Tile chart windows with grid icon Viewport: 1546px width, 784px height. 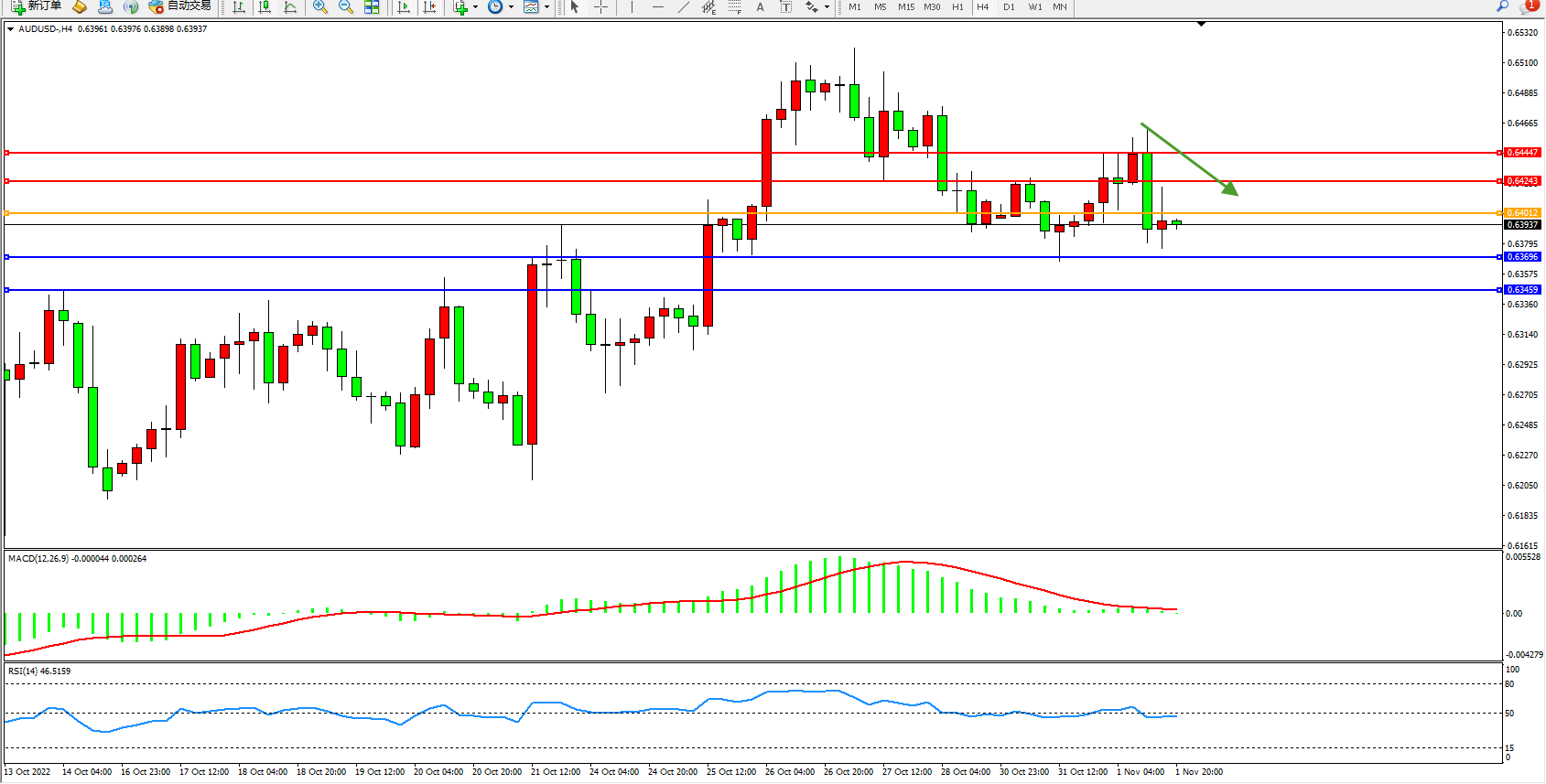click(x=372, y=7)
